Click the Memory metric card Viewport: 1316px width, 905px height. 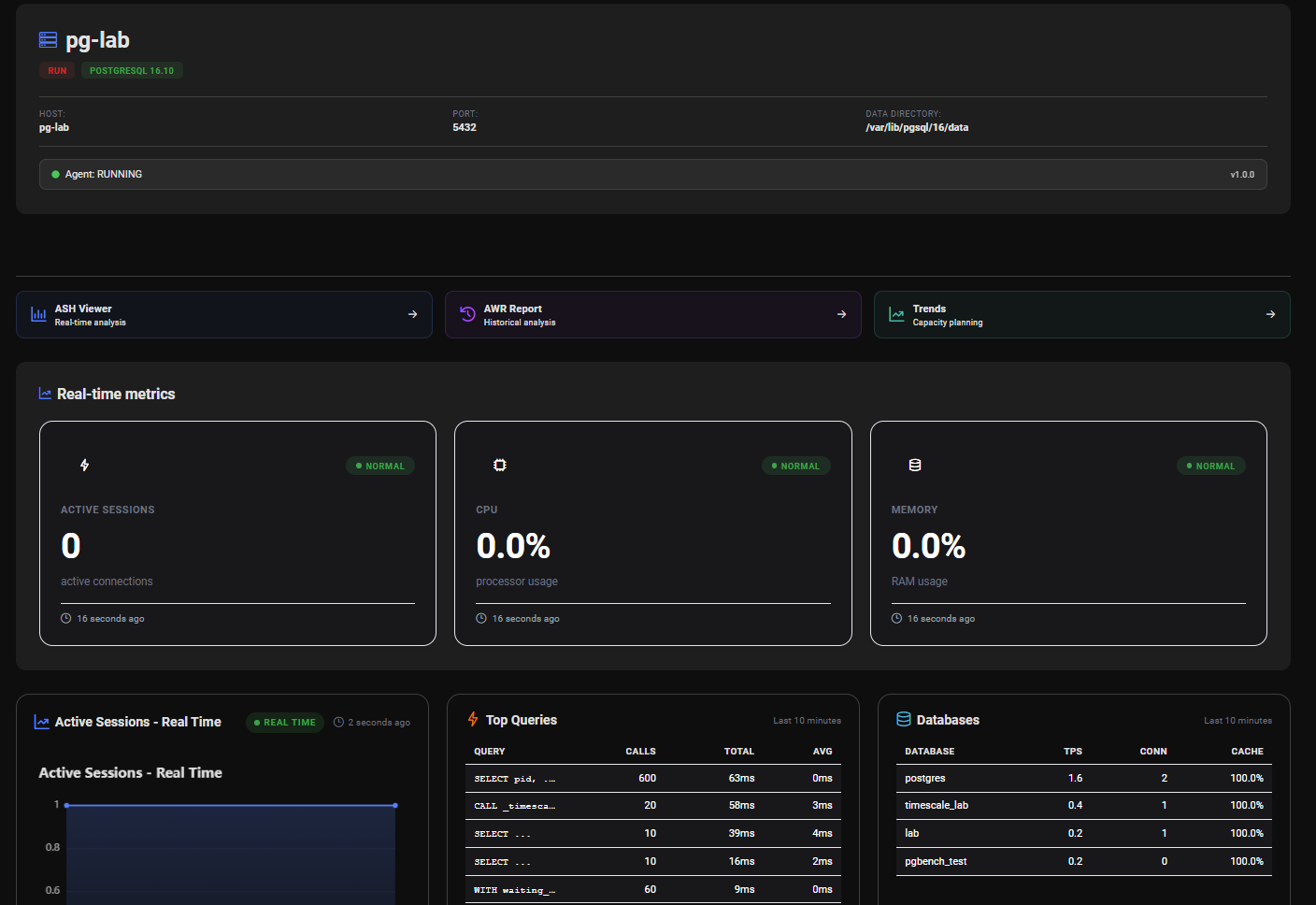point(1068,533)
